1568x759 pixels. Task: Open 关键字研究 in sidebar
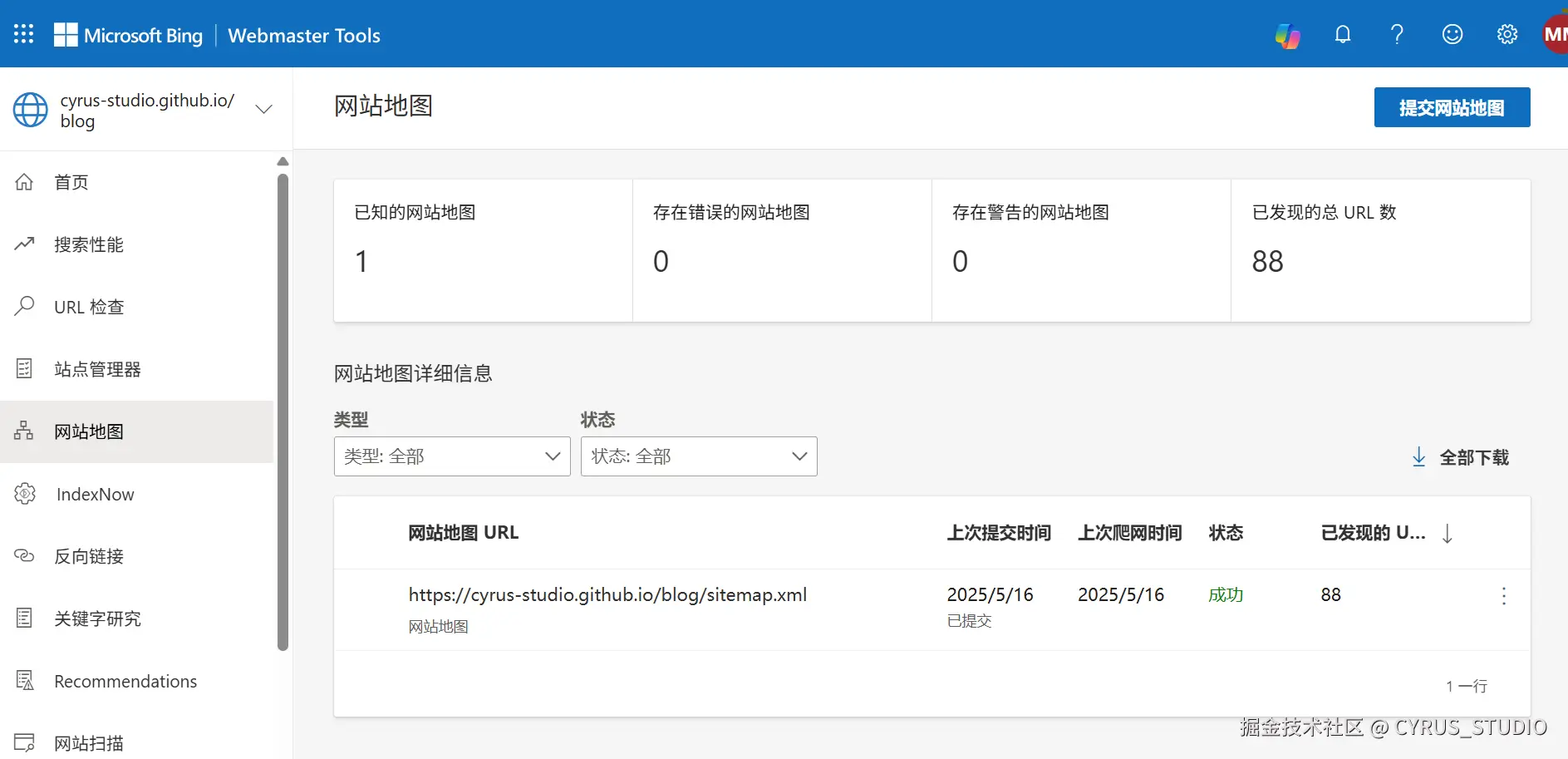pos(137,619)
